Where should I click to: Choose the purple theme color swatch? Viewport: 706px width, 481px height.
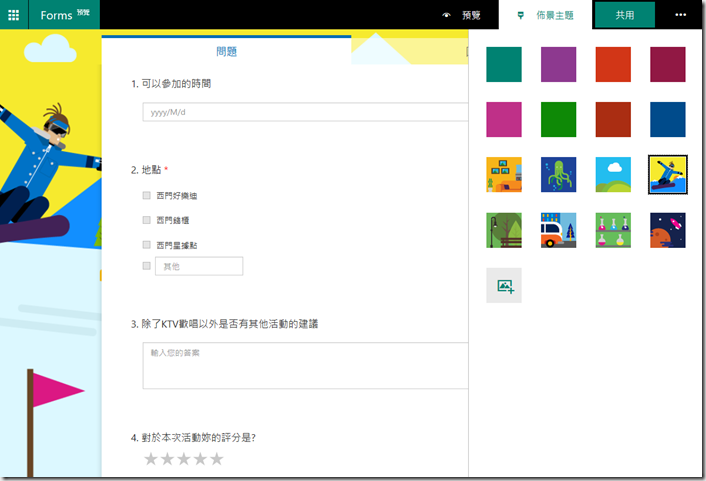(x=558, y=64)
